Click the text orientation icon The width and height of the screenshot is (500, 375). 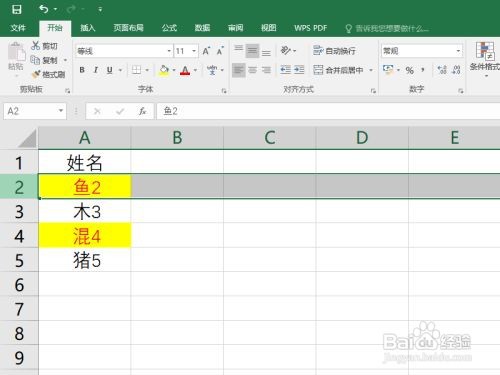pyautogui.click(x=286, y=51)
